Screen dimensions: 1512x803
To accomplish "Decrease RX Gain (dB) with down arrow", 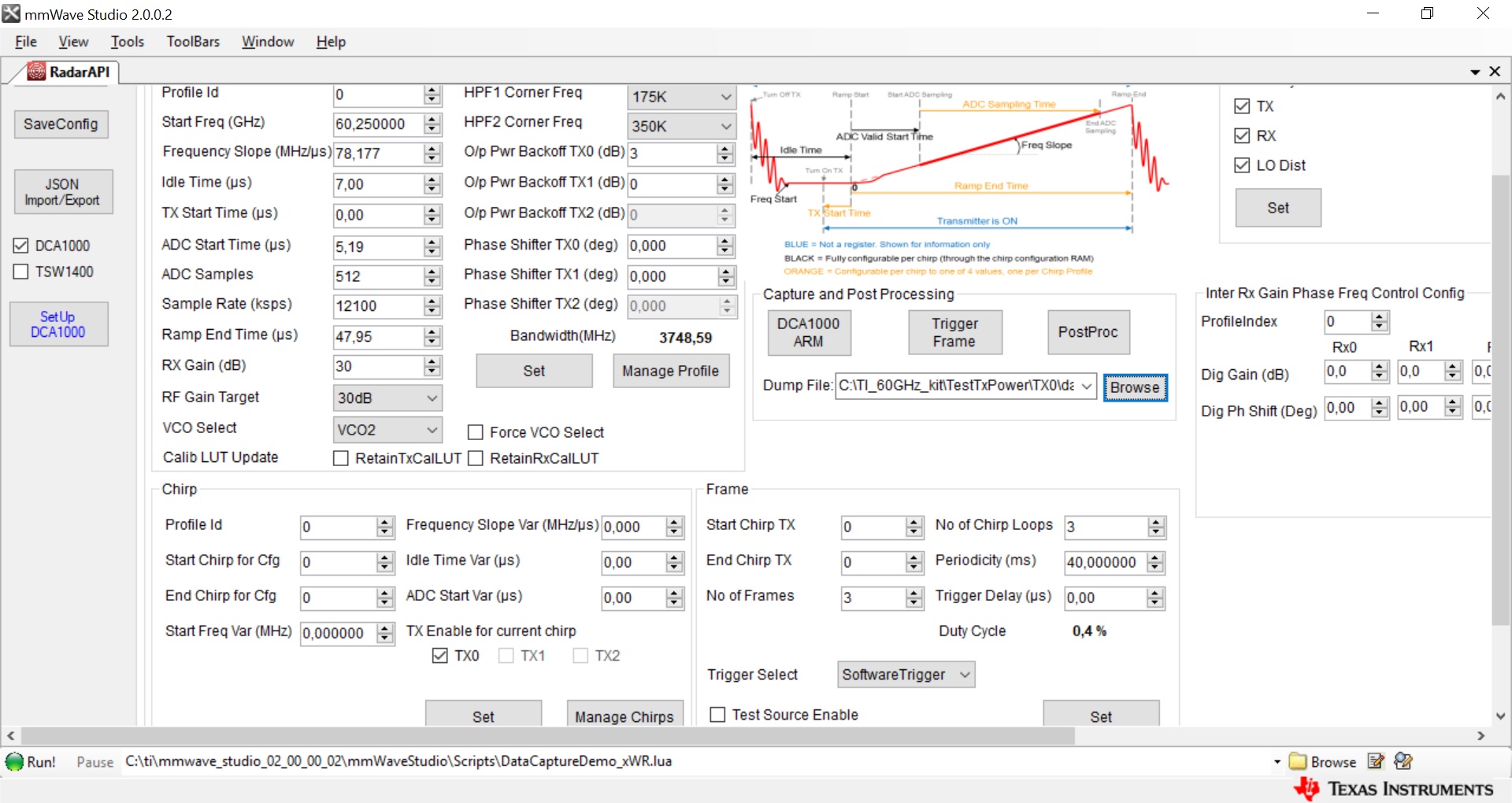I will point(432,372).
